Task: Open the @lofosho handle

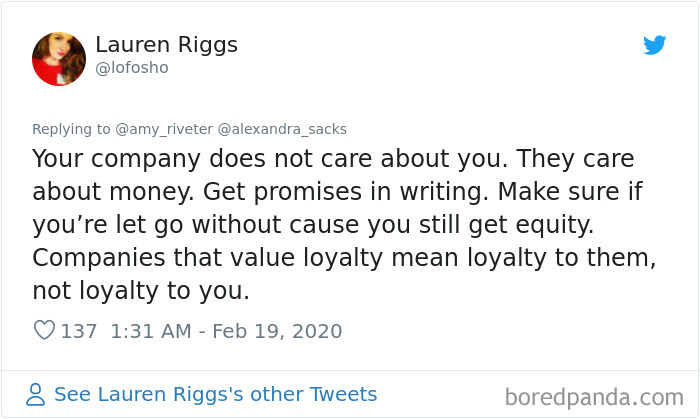Action: [132, 68]
